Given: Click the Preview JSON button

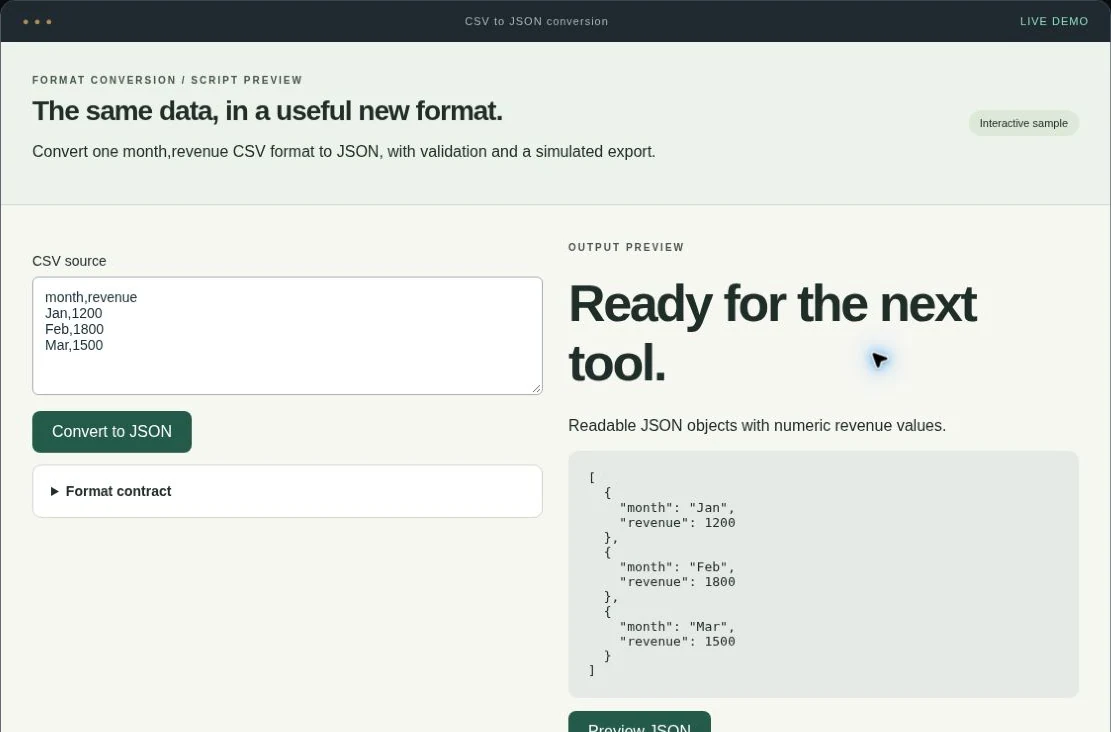Looking at the screenshot, I should [639, 721].
